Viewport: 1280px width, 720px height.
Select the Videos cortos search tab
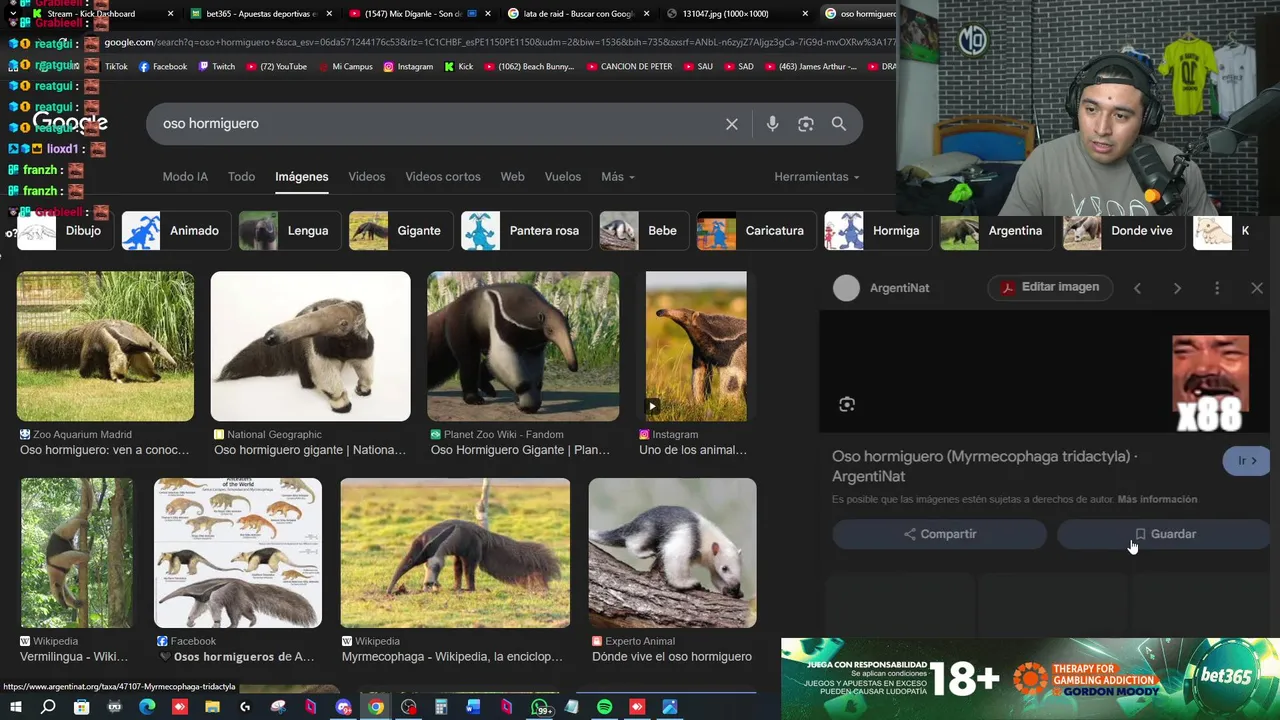[x=443, y=177]
